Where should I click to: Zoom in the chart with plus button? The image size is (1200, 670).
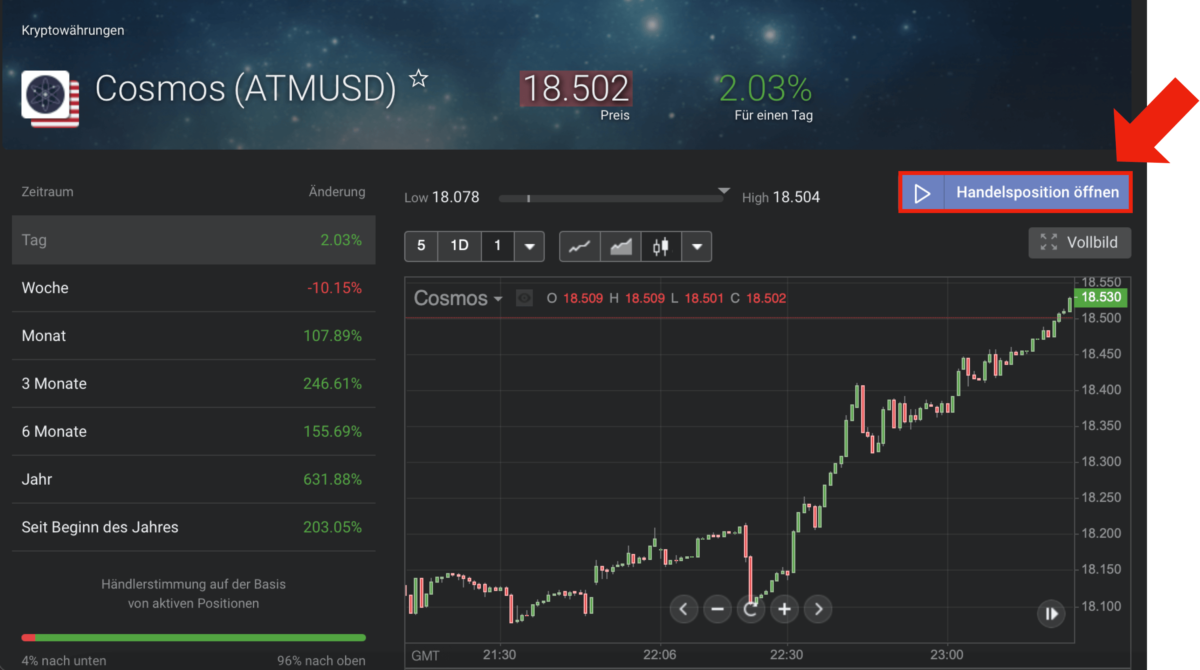784,608
